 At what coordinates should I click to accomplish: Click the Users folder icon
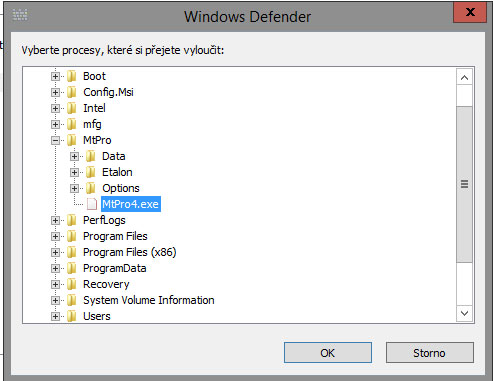point(72,316)
